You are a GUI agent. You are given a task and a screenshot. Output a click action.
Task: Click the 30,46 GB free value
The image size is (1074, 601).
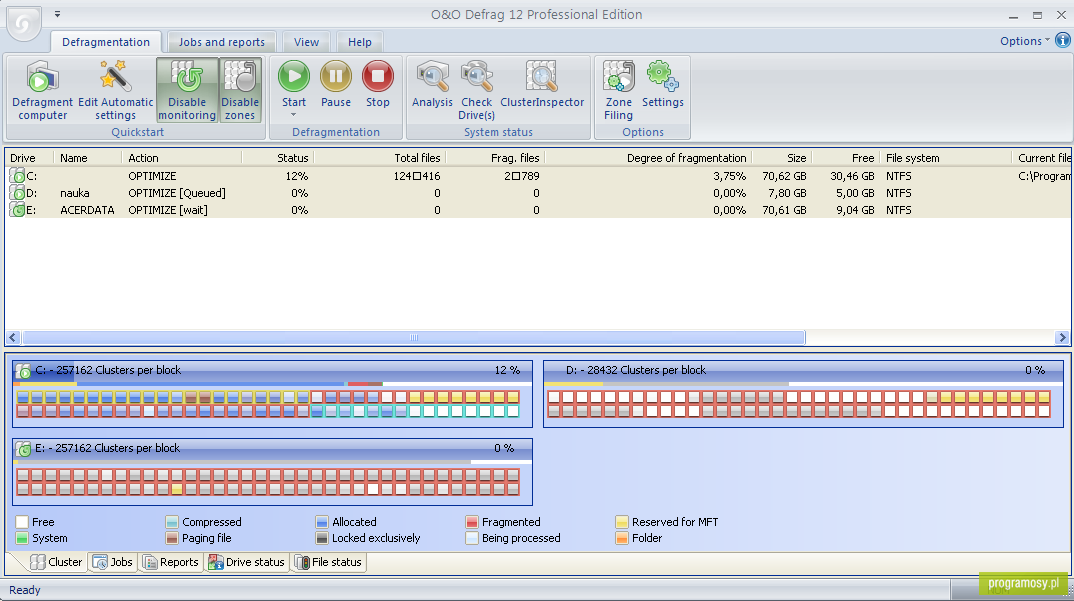852,176
